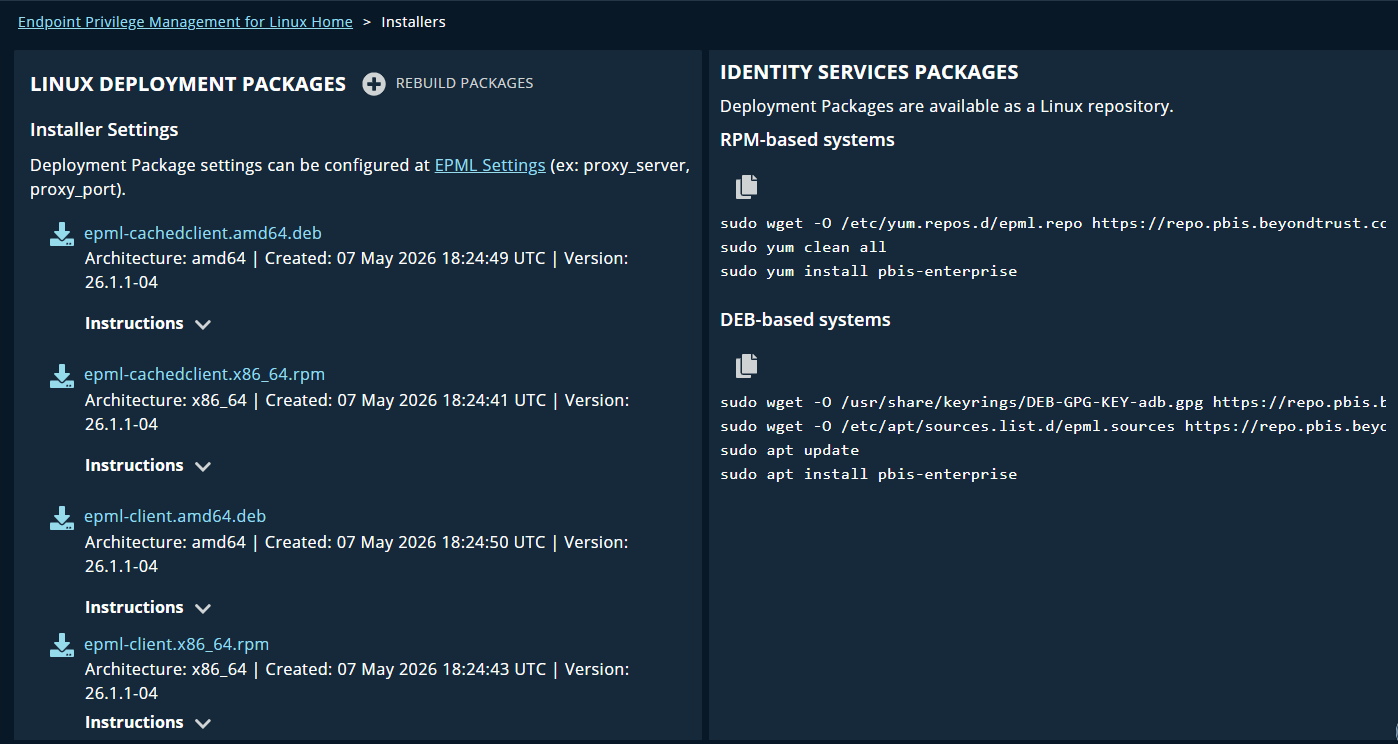Click the IDENTITY SERVICES PACKAGES heading

(x=869, y=72)
